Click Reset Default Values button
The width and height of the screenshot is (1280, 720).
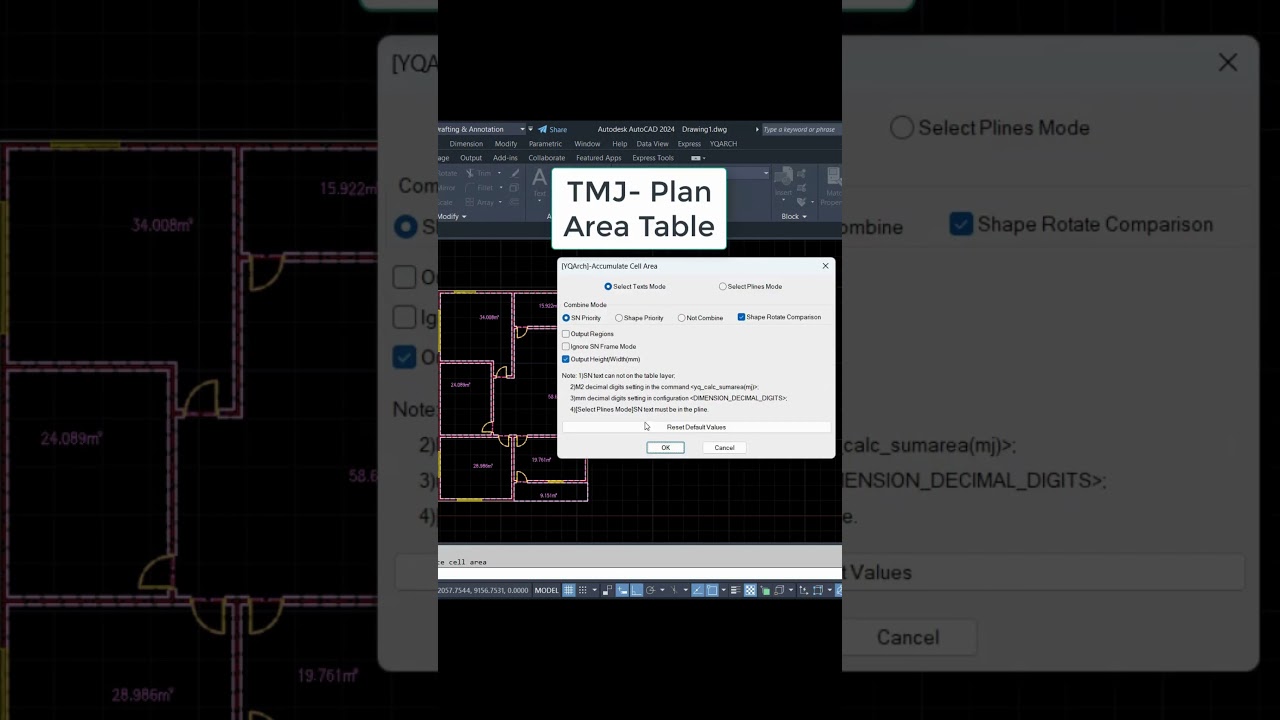pyautogui.click(x=696, y=427)
